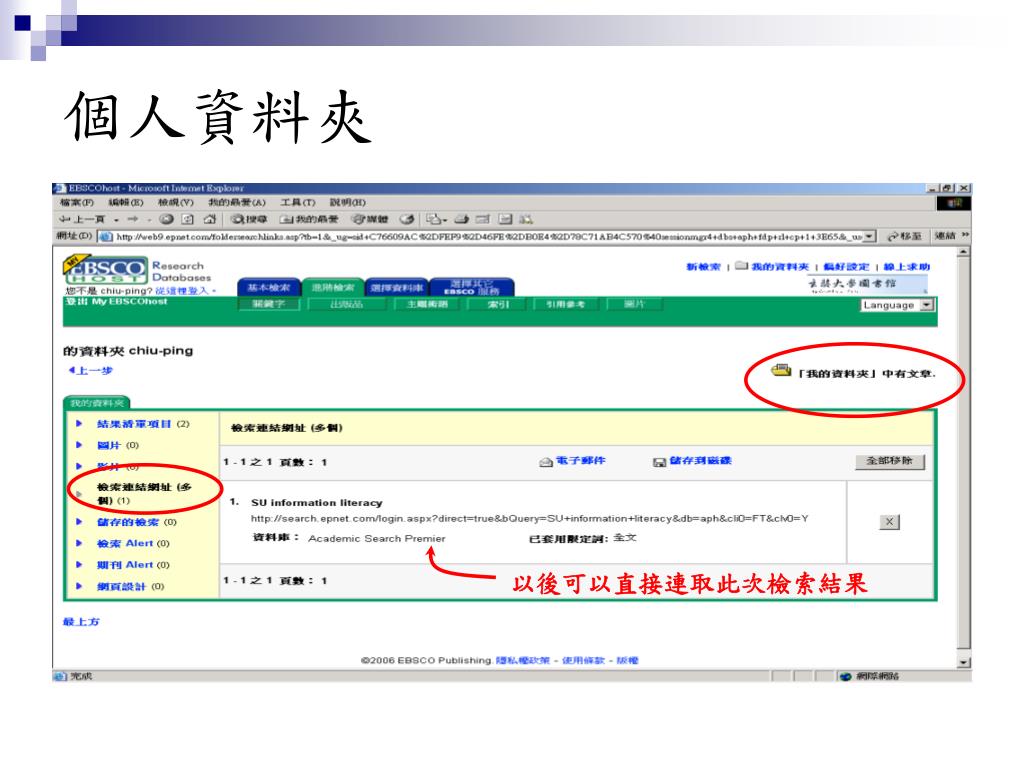Switch to the 基本檢索 tab
Image resolution: width=1024 pixels, height=768 pixels.
(x=268, y=287)
